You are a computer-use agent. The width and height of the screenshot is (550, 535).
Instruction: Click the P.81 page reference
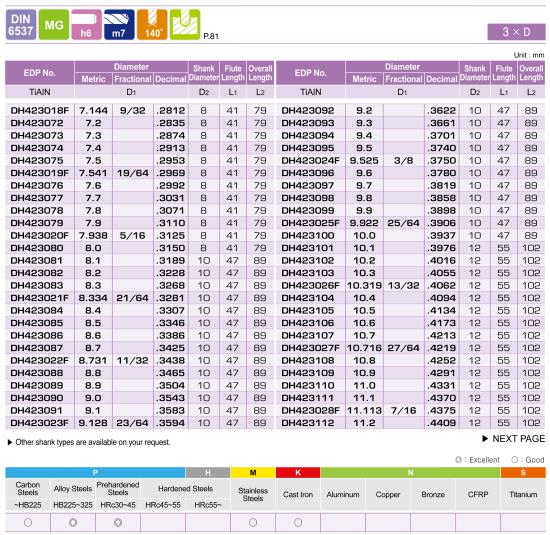tap(211, 36)
